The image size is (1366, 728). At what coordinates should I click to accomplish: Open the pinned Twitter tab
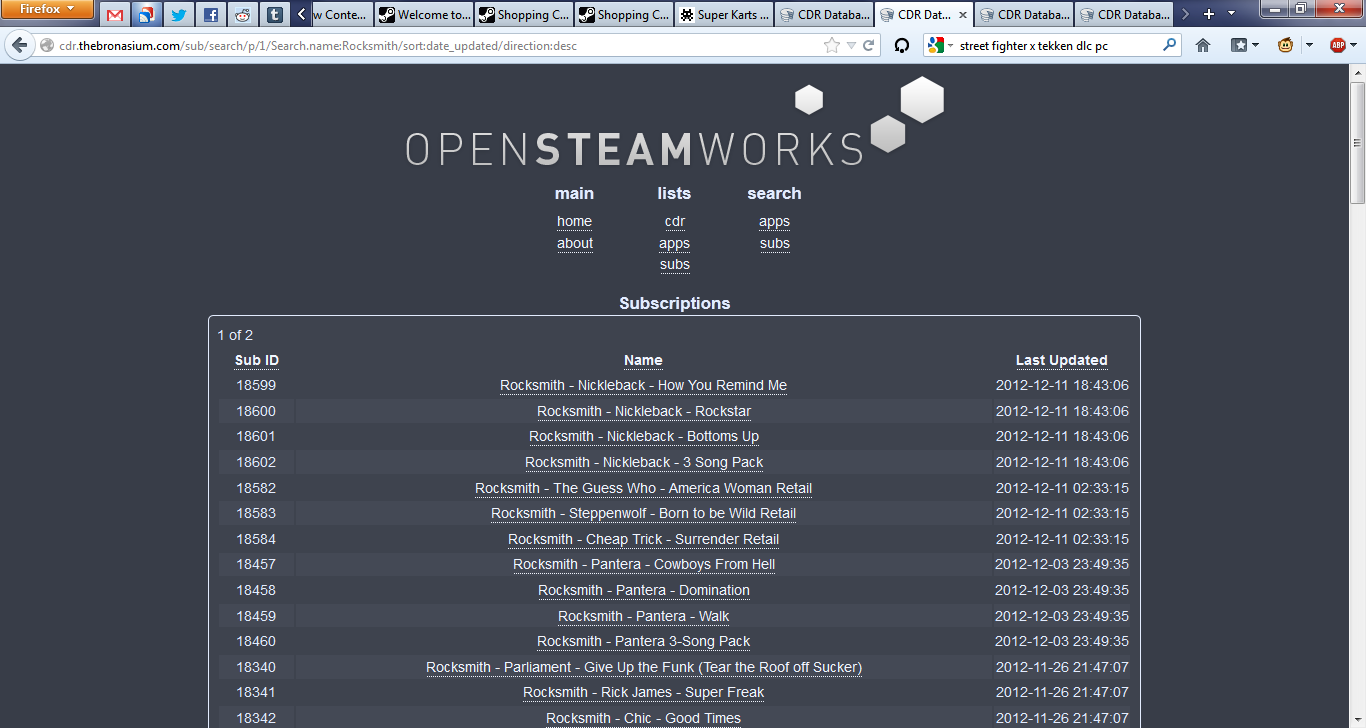178,15
